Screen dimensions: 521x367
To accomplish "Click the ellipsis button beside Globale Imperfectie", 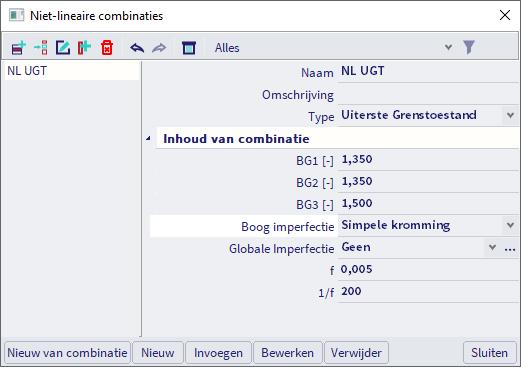I will pyautogui.click(x=510, y=248).
